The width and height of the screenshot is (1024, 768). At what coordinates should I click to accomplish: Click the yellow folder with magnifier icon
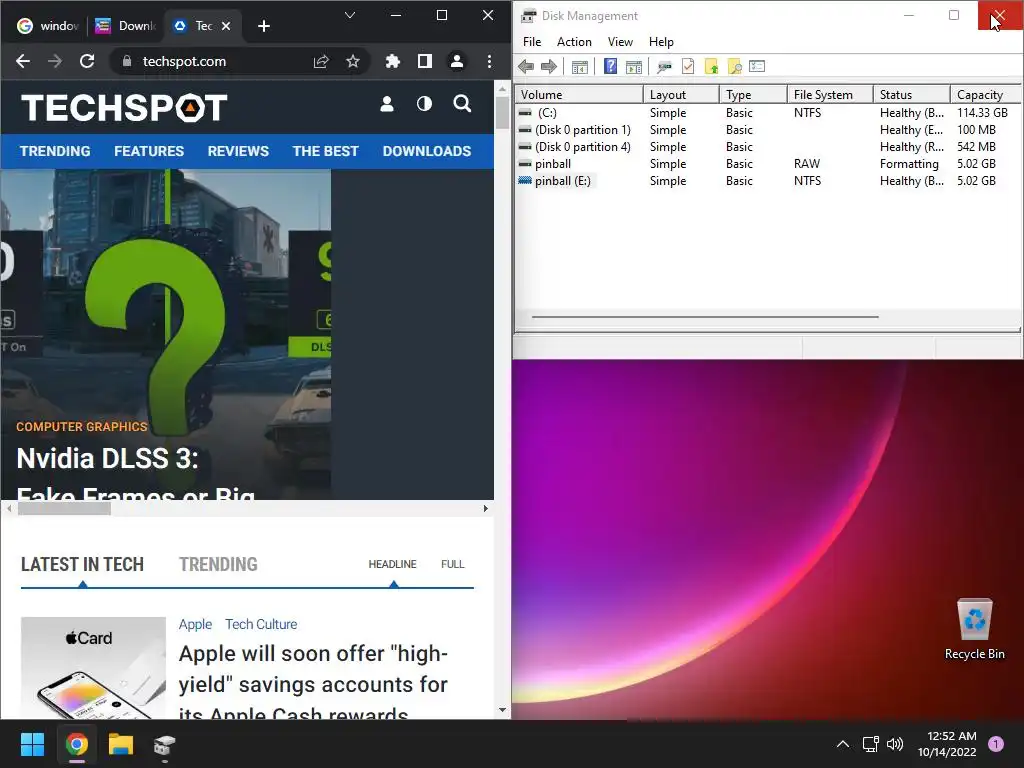point(735,66)
